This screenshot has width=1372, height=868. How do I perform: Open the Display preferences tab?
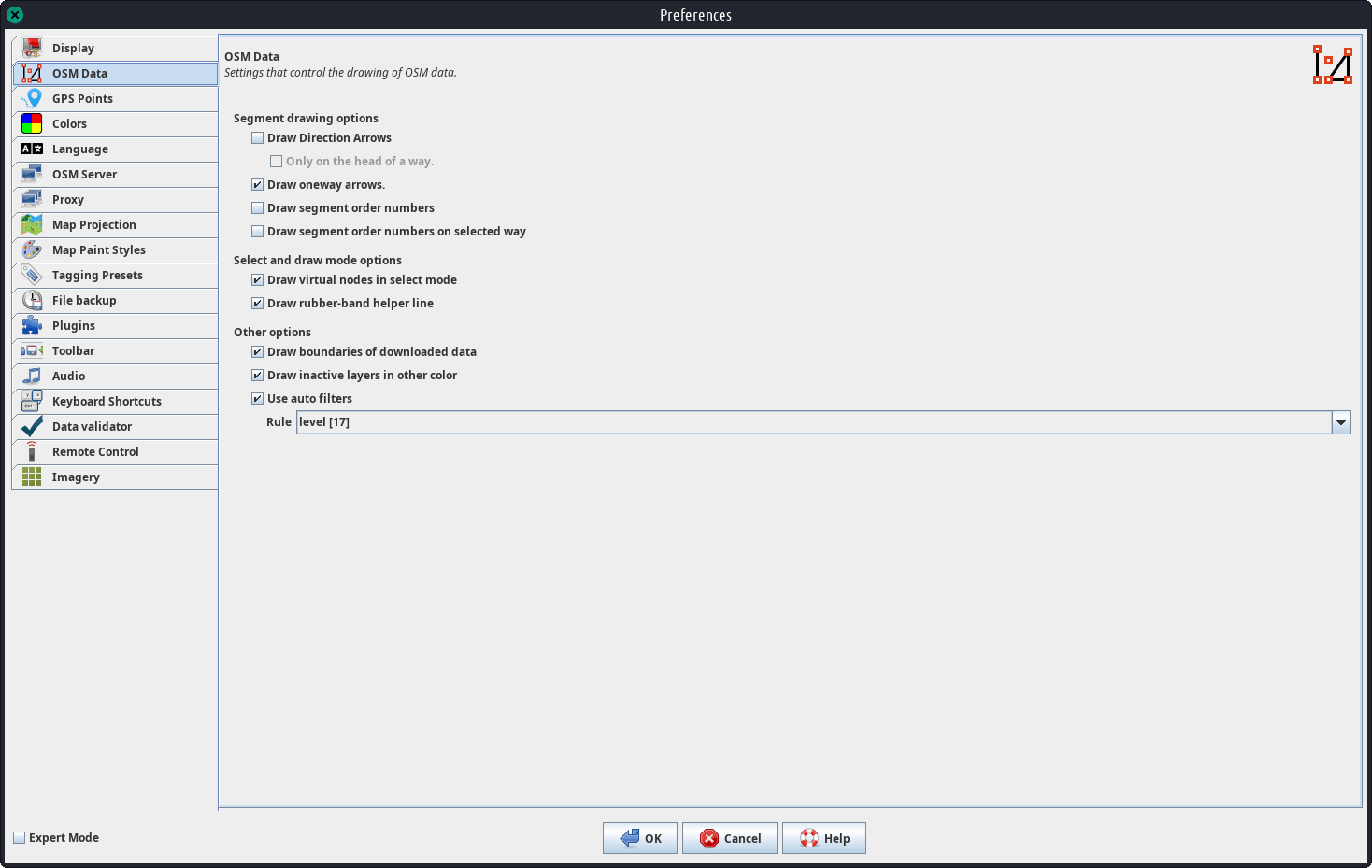point(115,48)
